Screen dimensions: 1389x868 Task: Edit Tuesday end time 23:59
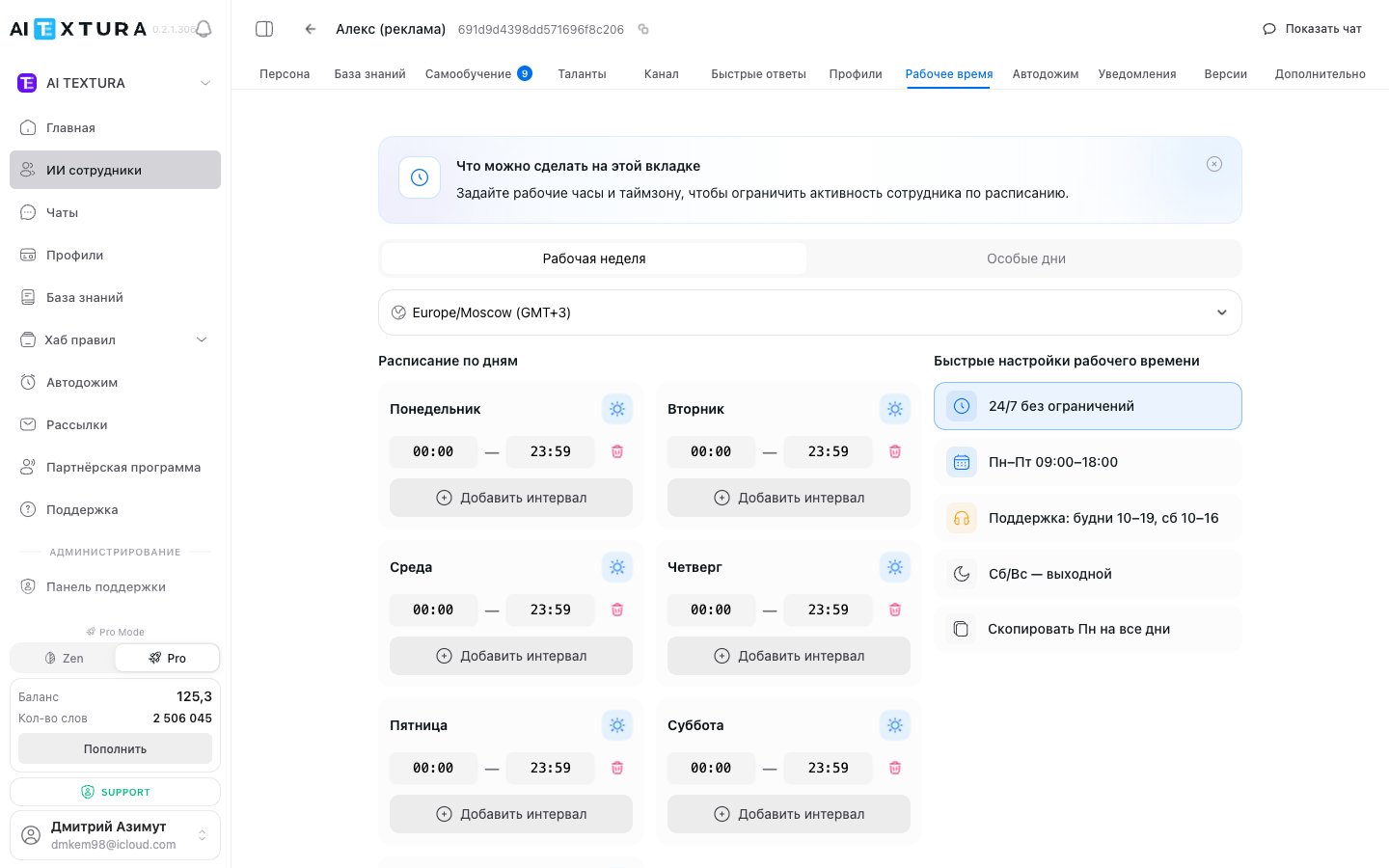pyautogui.click(x=828, y=451)
